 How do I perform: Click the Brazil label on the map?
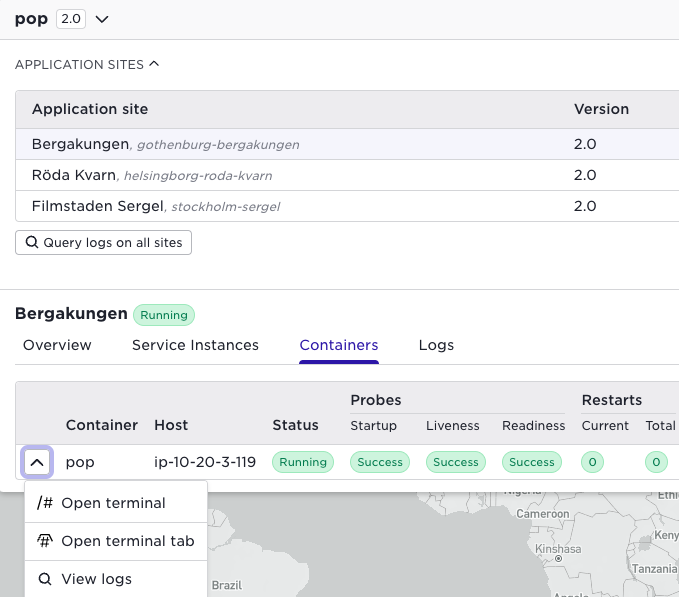pyautogui.click(x=227, y=585)
